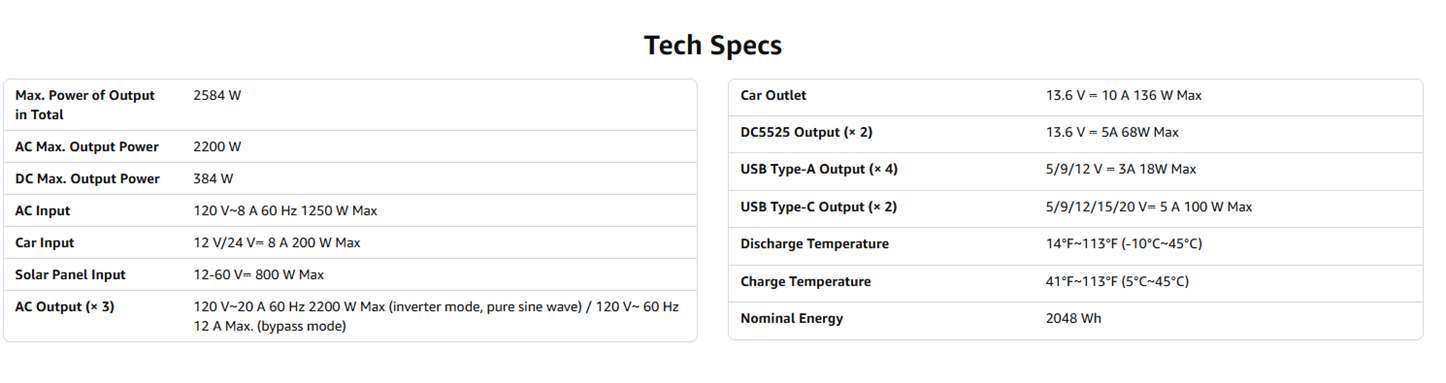Click the Car Outlet row label
Viewport: 1446px width, 383px height.
coord(773,96)
